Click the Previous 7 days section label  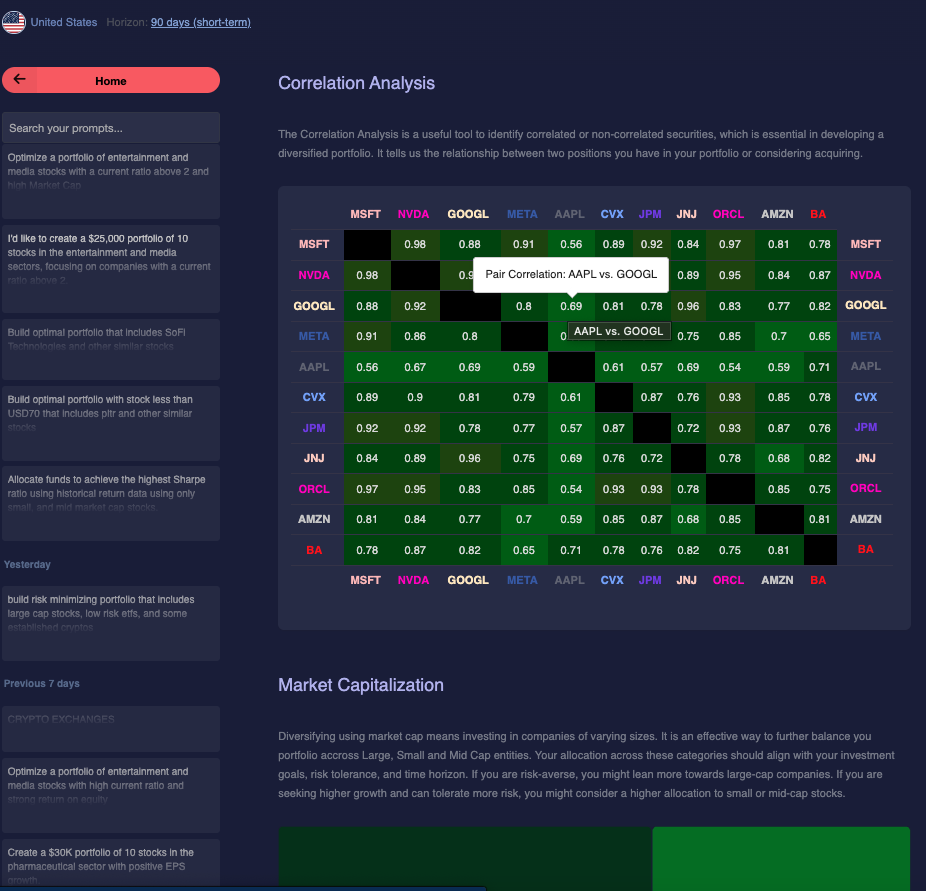pyautogui.click(x=41, y=684)
